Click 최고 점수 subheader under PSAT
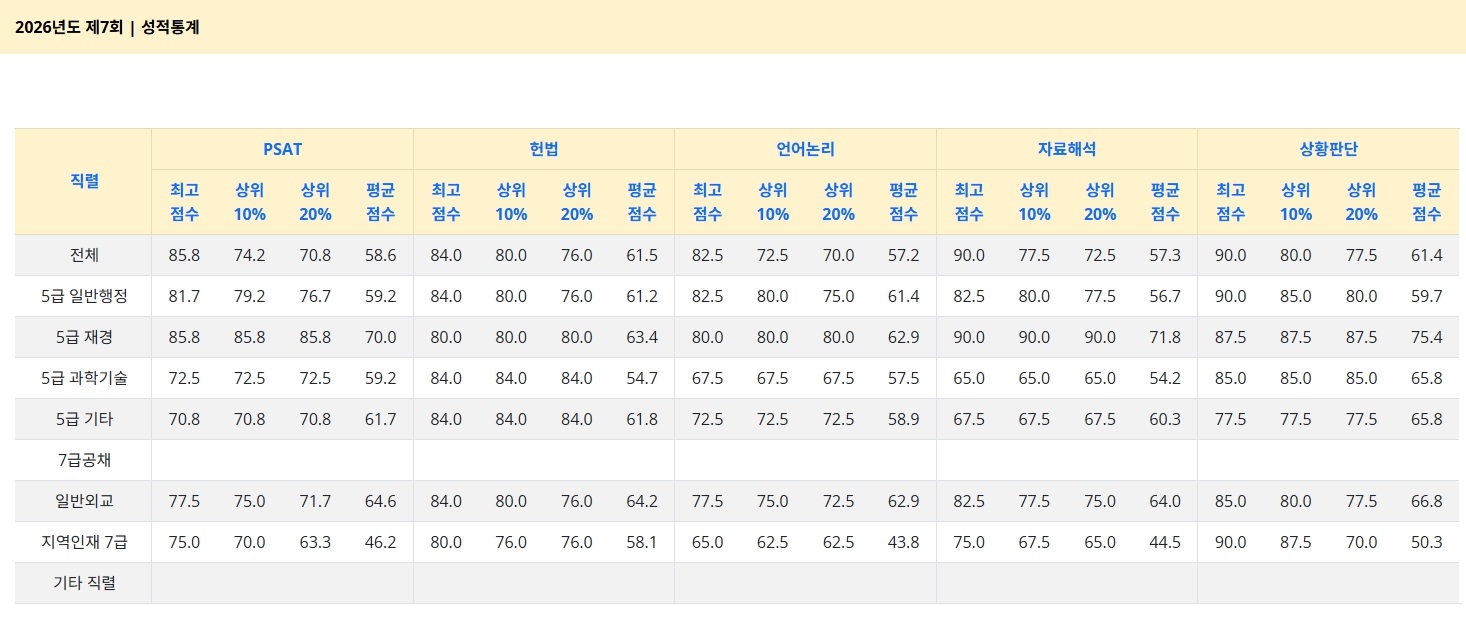1466x617 pixels. point(184,201)
